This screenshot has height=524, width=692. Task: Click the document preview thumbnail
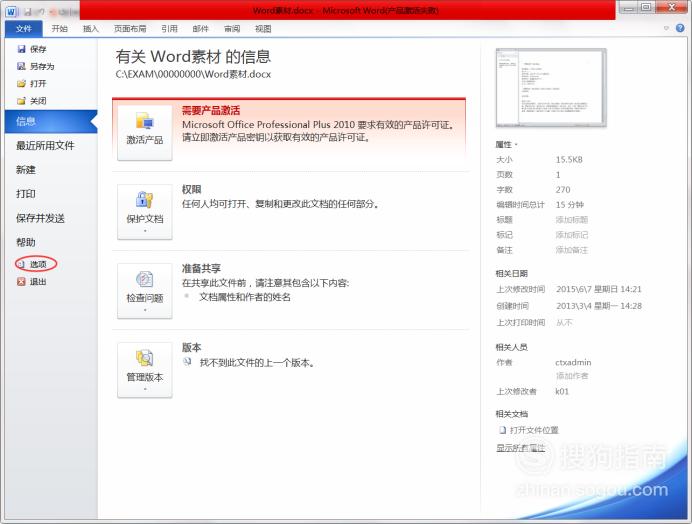(551, 87)
